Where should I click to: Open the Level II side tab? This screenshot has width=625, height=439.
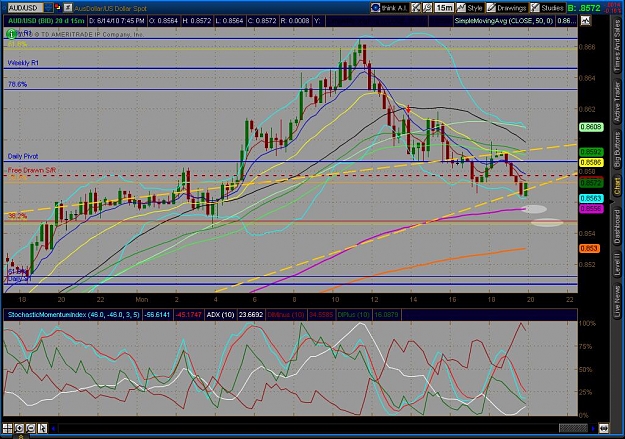[x=617, y=264]
